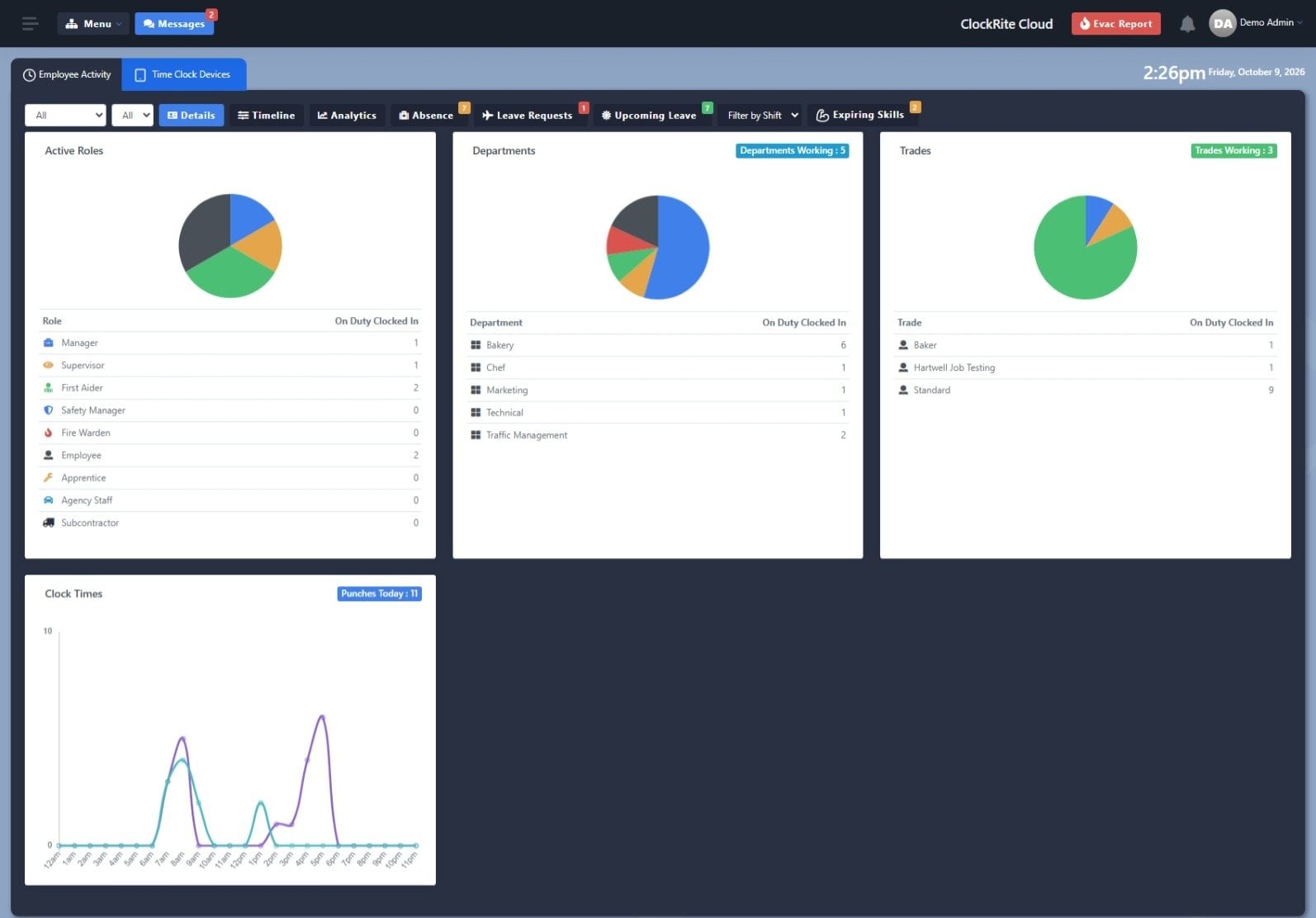Click the Trades Working : 3 badge

(x=1234, y=151)
